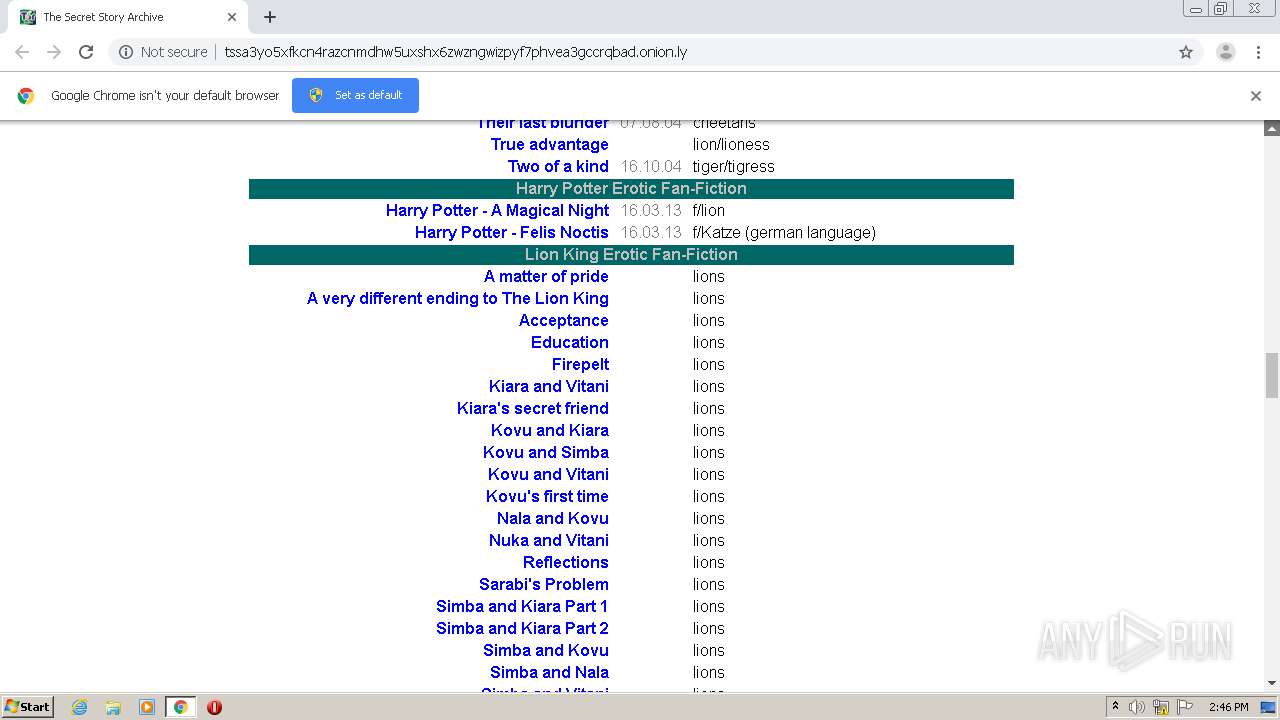Click the 'f/lion' text

point(709,210)
